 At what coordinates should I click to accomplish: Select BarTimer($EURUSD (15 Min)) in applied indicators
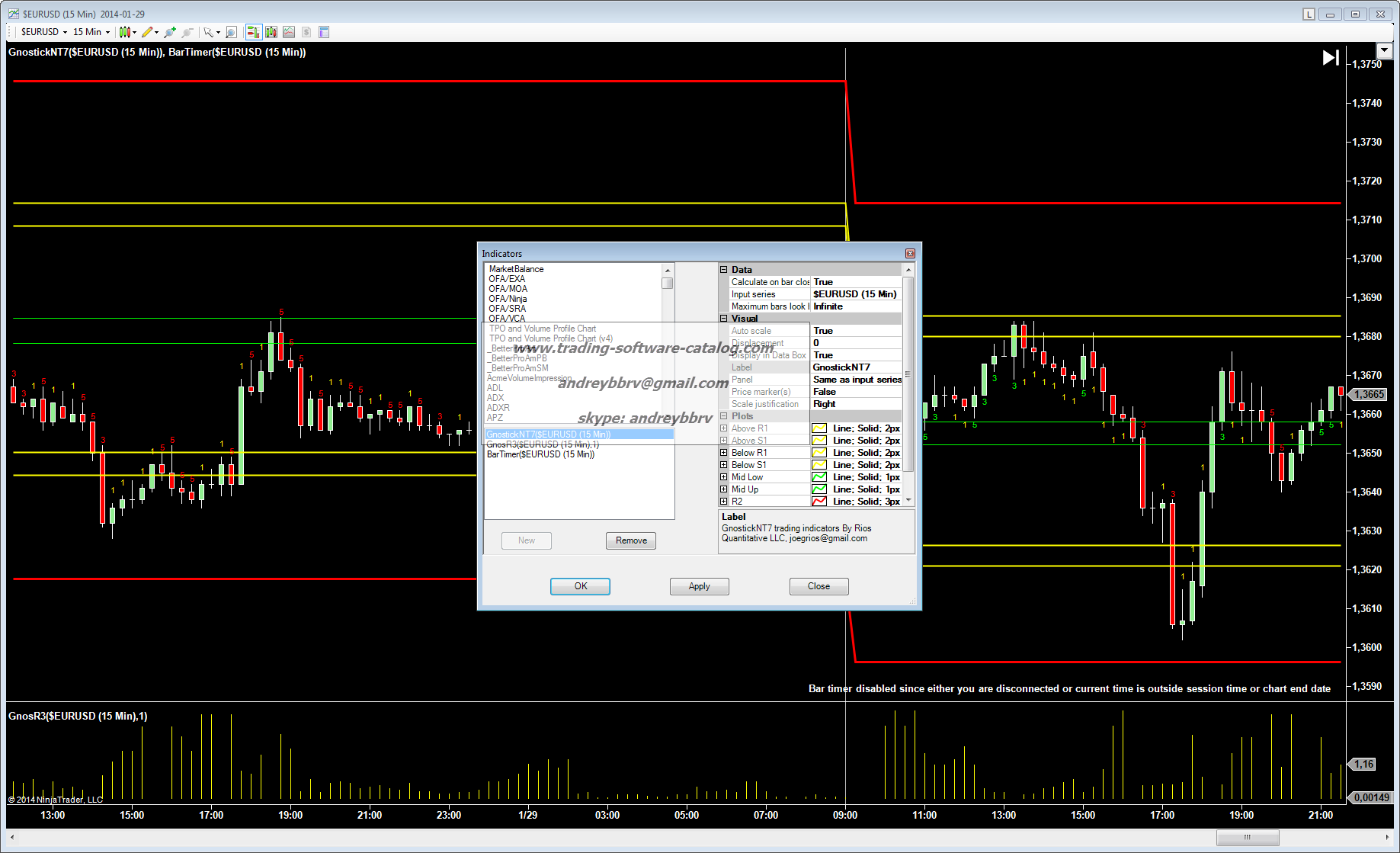[540, 454]
